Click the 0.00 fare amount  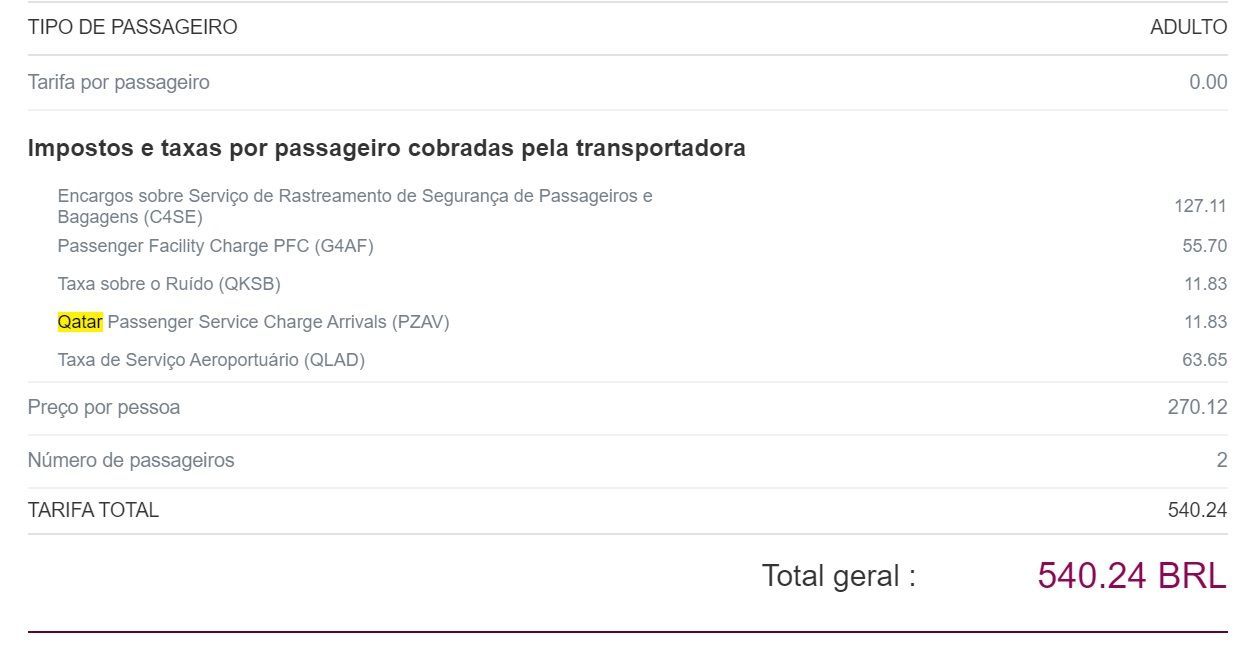tap(1208, 82)
